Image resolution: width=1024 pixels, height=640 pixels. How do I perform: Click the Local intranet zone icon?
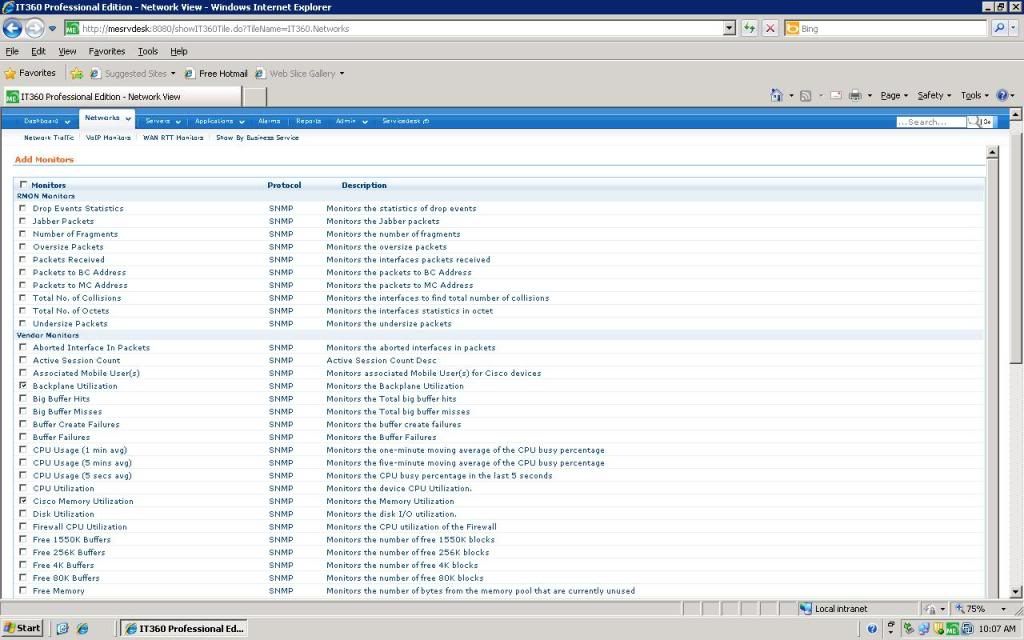[x=806, y=608]
